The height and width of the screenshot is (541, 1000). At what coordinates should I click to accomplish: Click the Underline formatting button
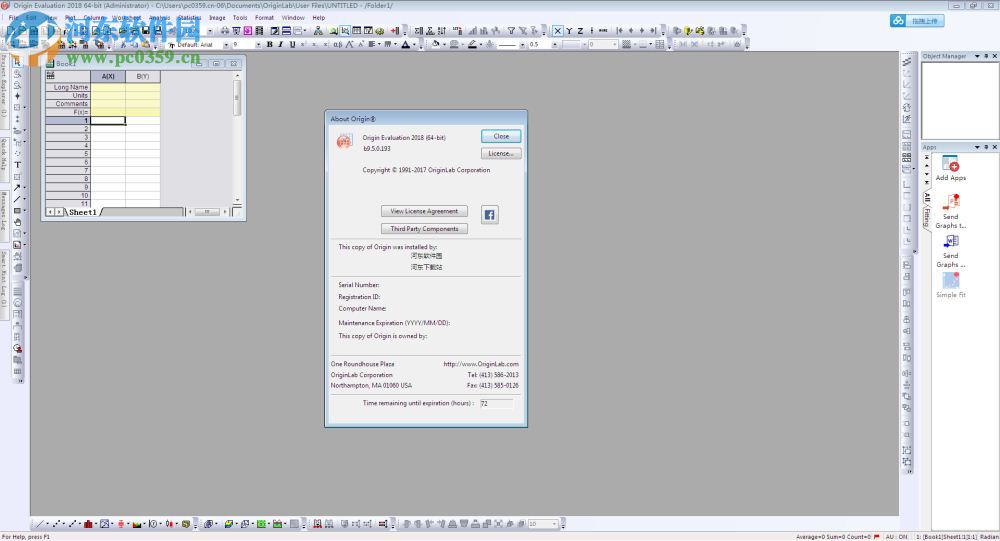pyautogui.click(x=290, y=45)
